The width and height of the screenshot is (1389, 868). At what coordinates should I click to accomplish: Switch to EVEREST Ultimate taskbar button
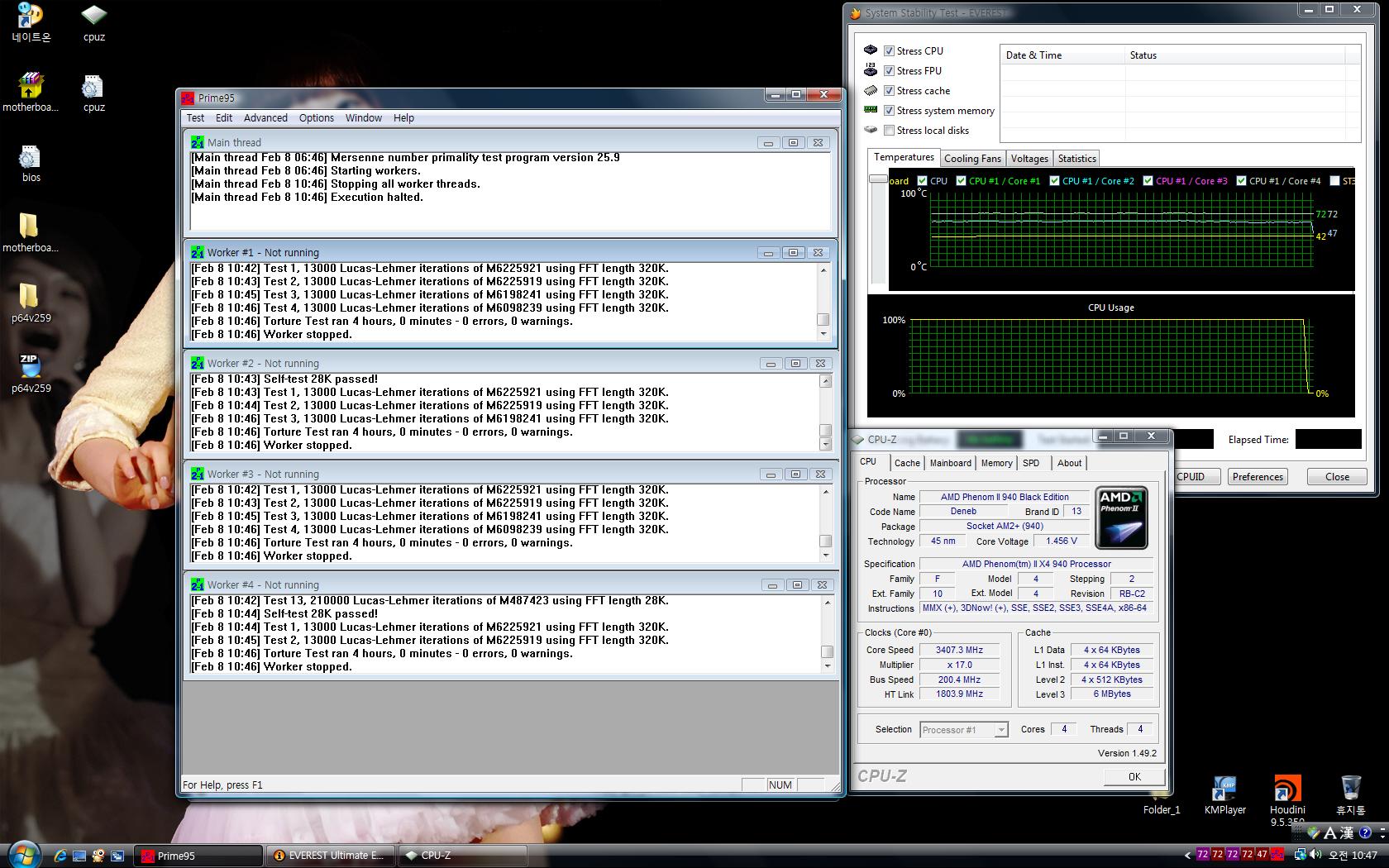pyautogui.click(x=331, y=856)
